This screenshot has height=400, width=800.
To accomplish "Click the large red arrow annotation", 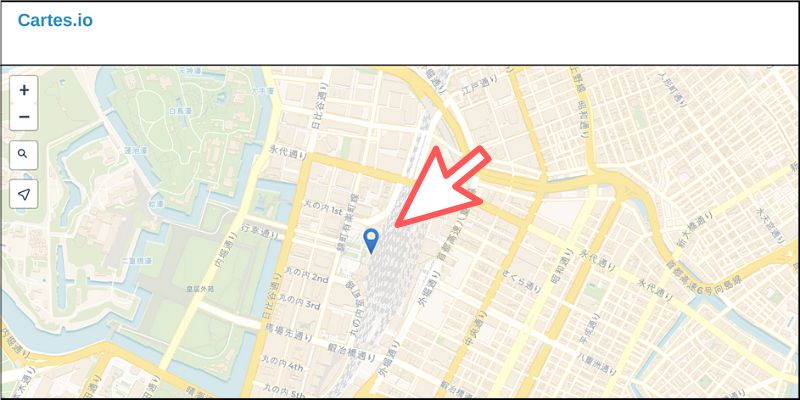I will click(443, 188).
